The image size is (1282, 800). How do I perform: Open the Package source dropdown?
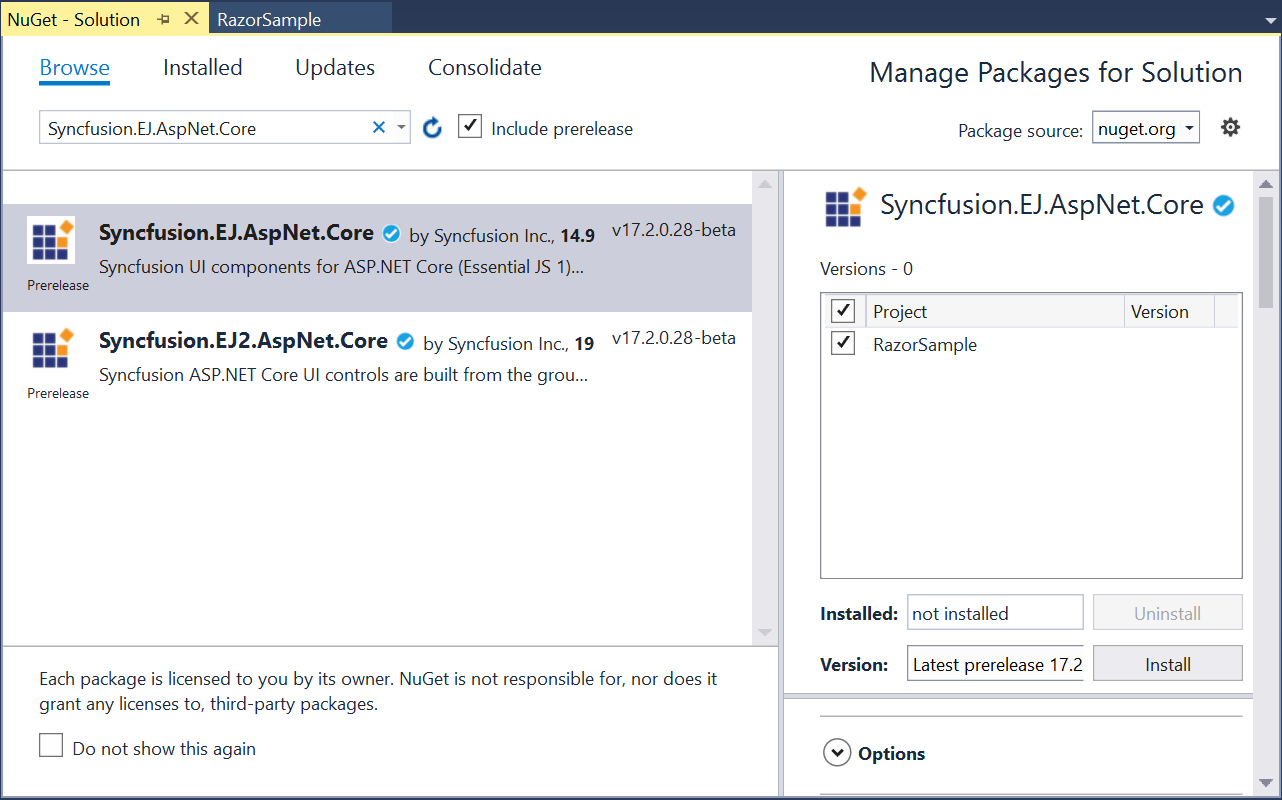click(x=1145, y=128)
